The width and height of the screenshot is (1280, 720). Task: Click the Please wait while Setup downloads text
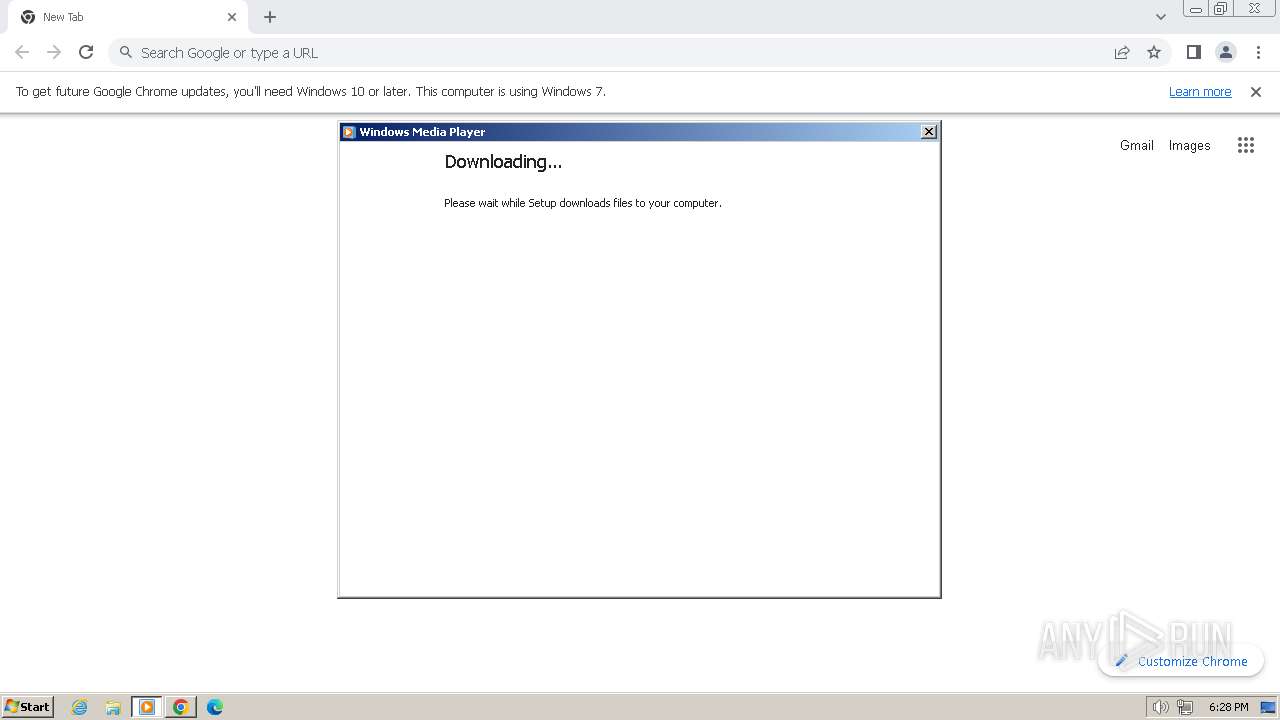(x=583, y=203)
